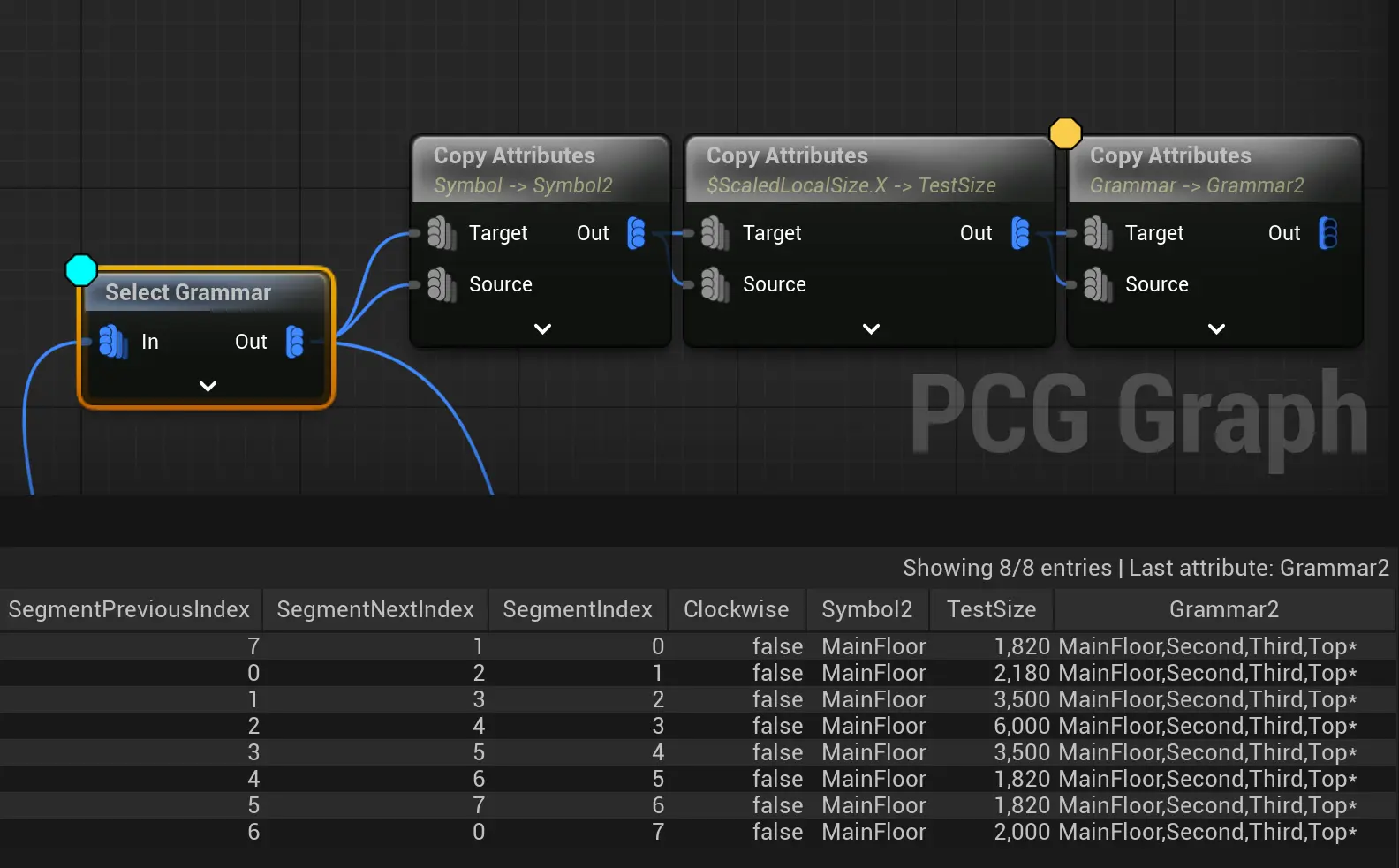This screenshot has width=1399, height=868.
Task: Expand the Select Grammar node chevron
Action: [x=208, y=386]
